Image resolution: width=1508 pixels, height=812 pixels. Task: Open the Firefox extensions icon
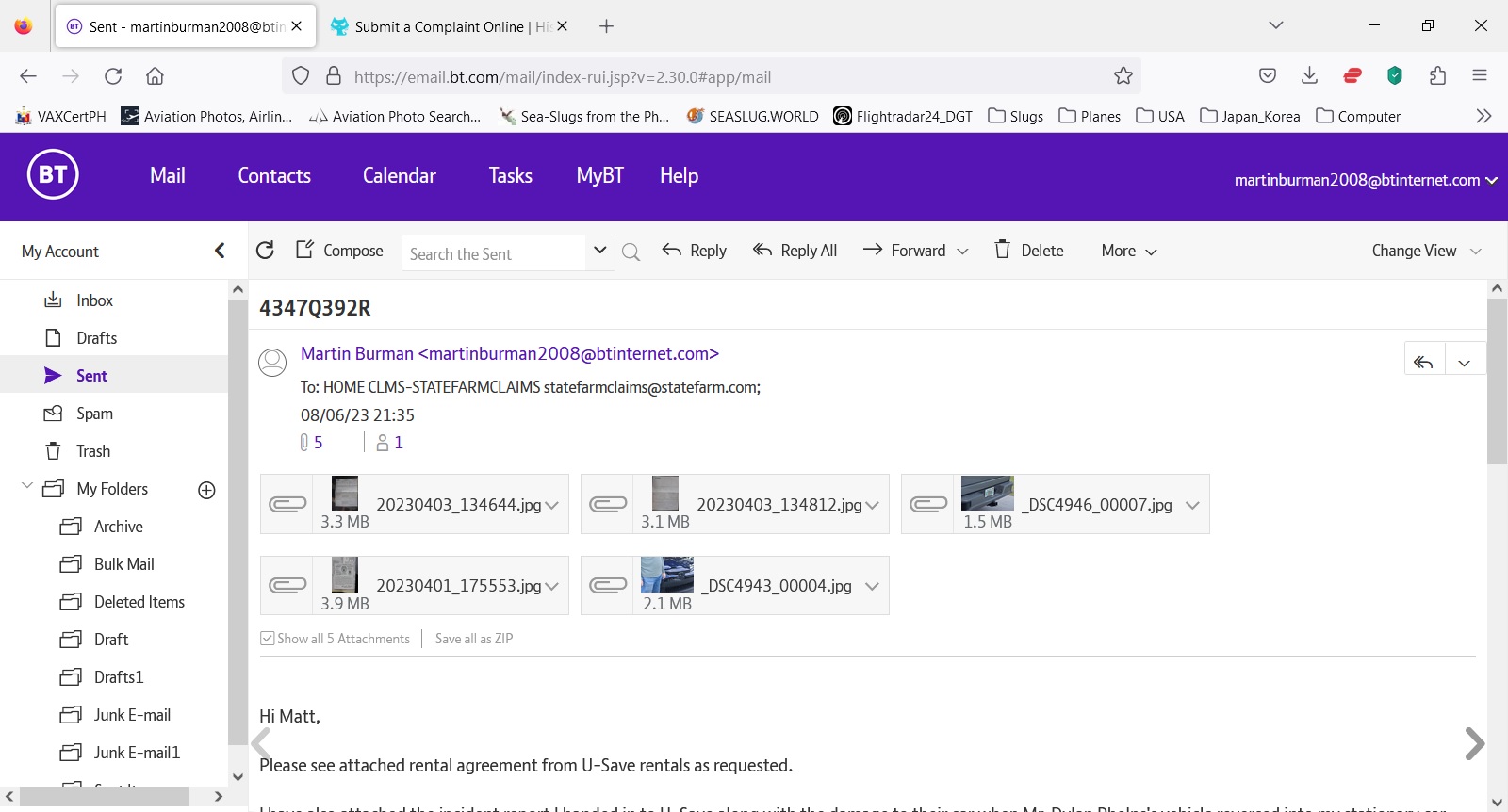point(1437,76)
